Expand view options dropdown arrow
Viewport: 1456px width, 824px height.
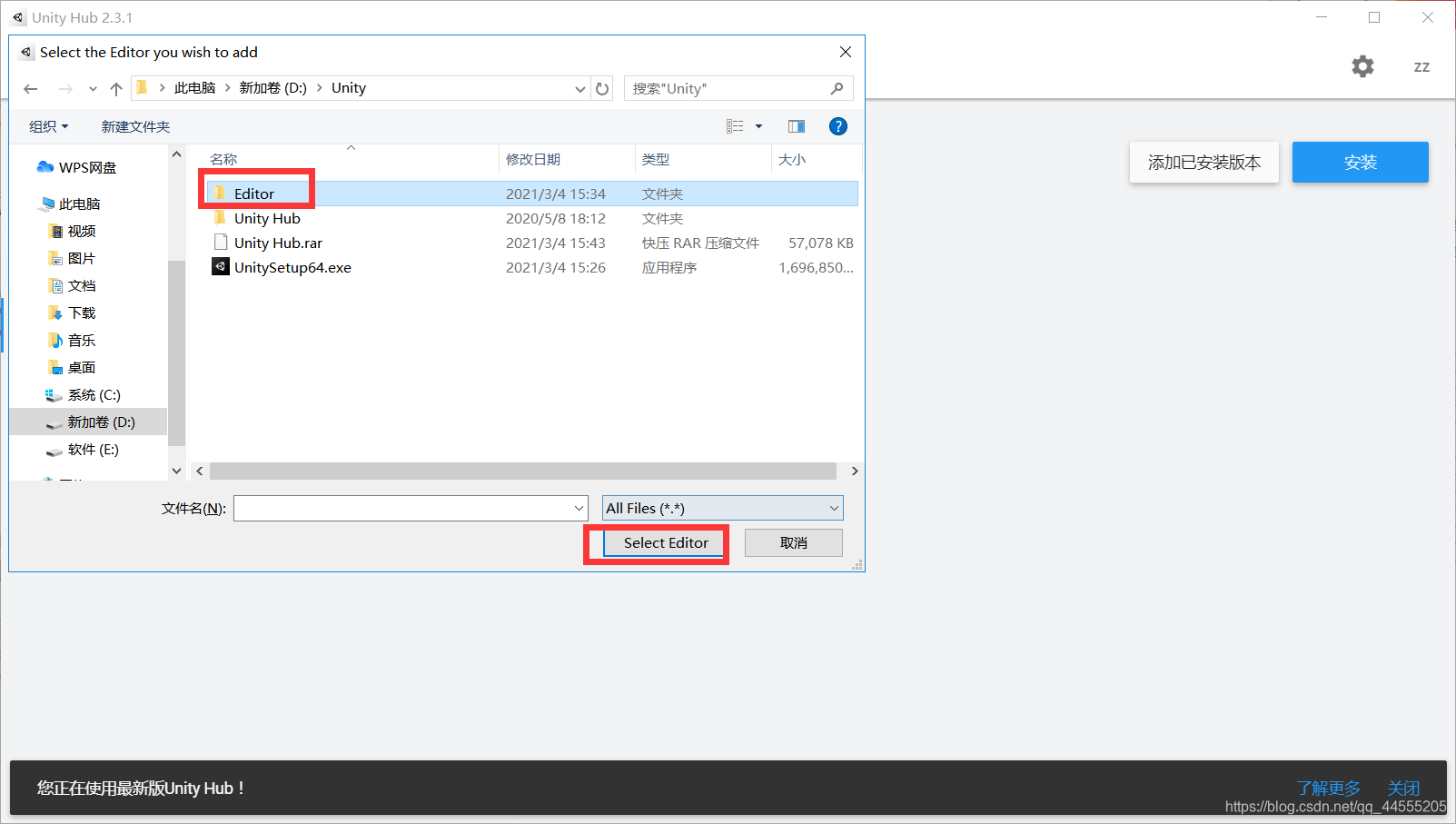point(758,126)
